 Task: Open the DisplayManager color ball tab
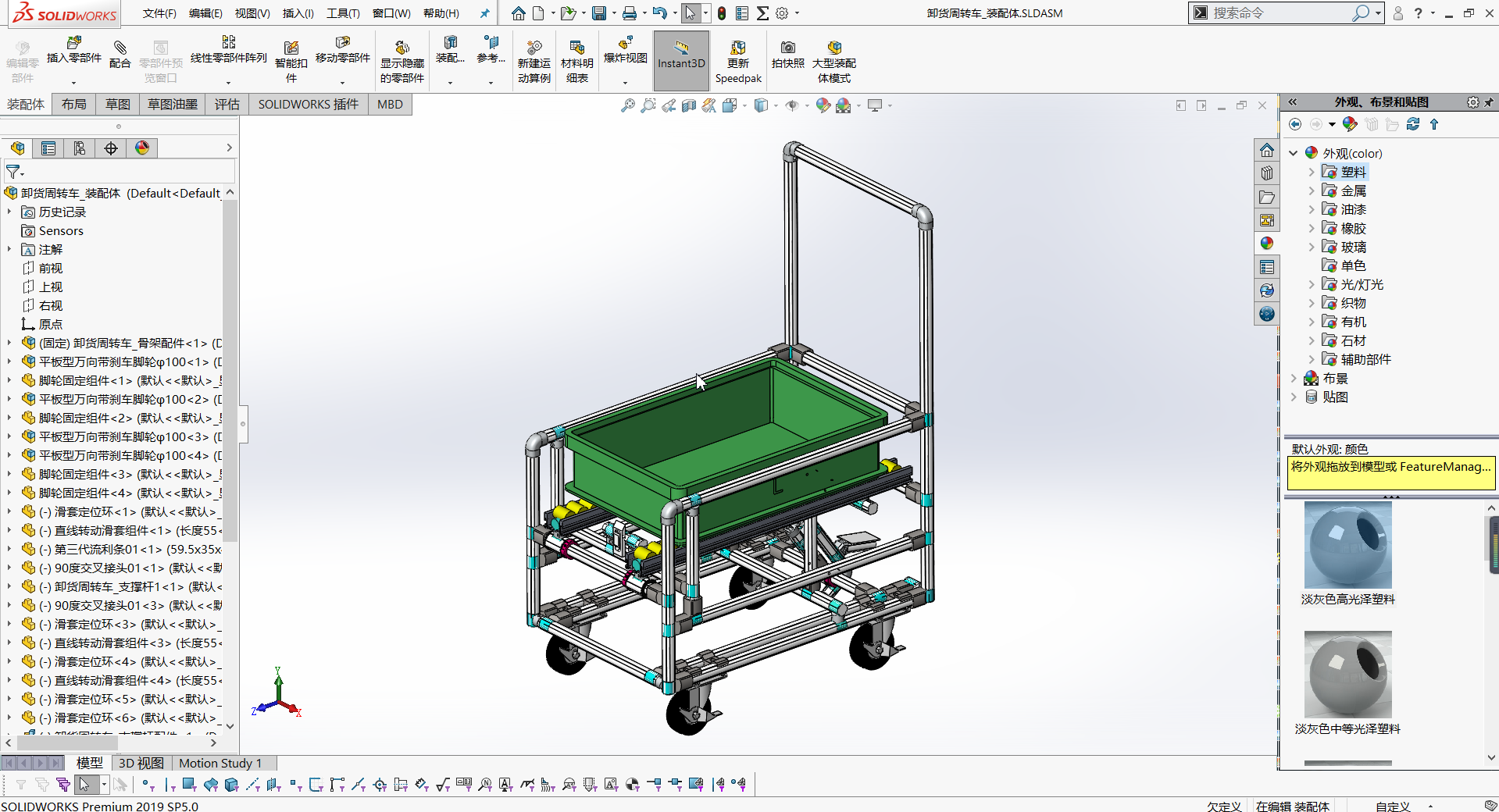(x=142, y=148)
